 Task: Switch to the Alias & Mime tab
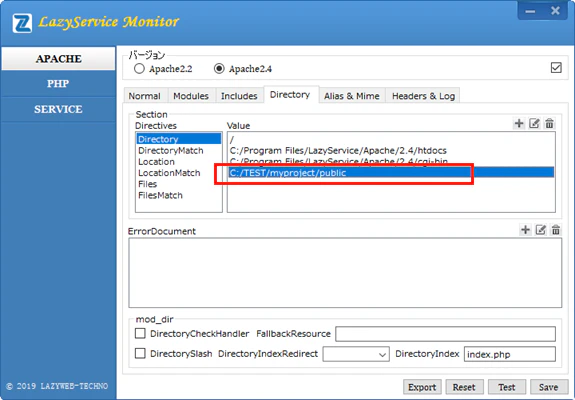(352, 96)
